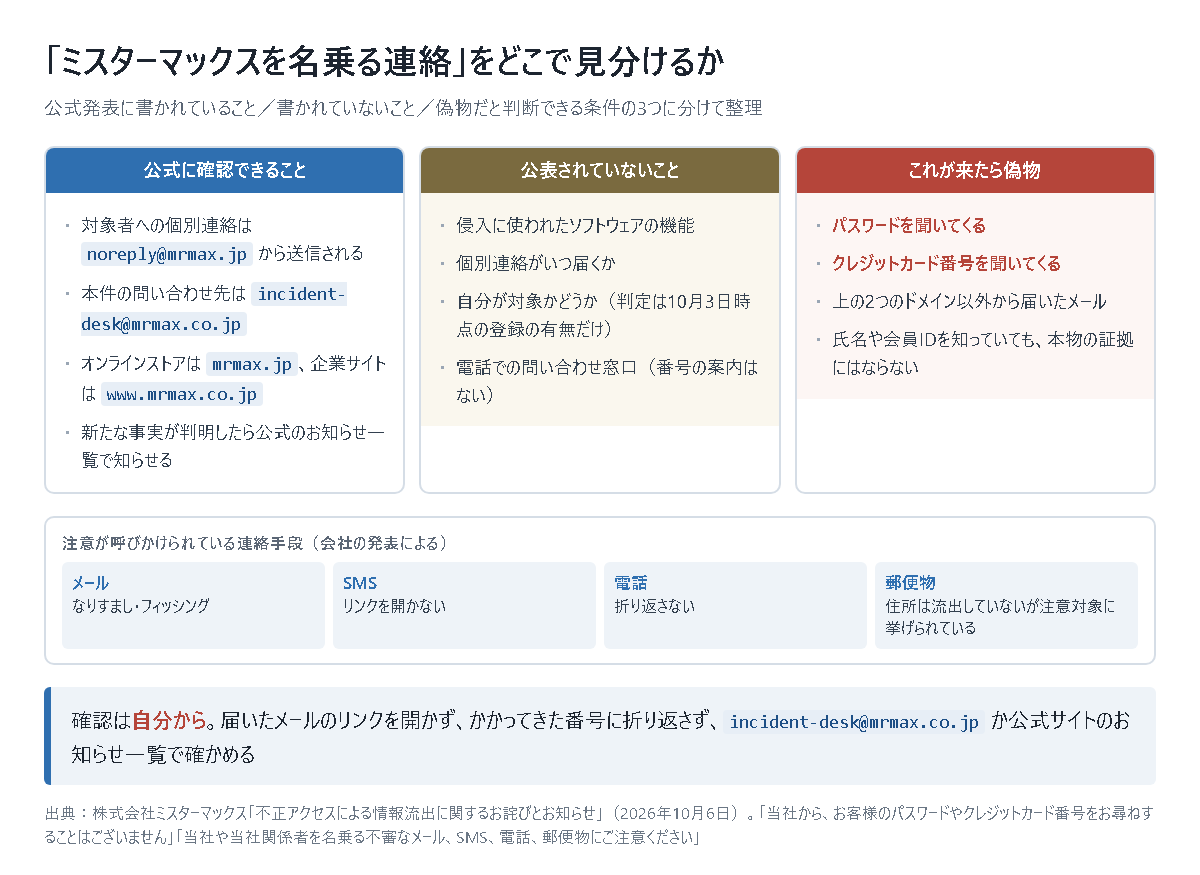Click the text 折り返さない
Screen dimensions: 1200x875
pyautogui.click(x=654, y=606)
